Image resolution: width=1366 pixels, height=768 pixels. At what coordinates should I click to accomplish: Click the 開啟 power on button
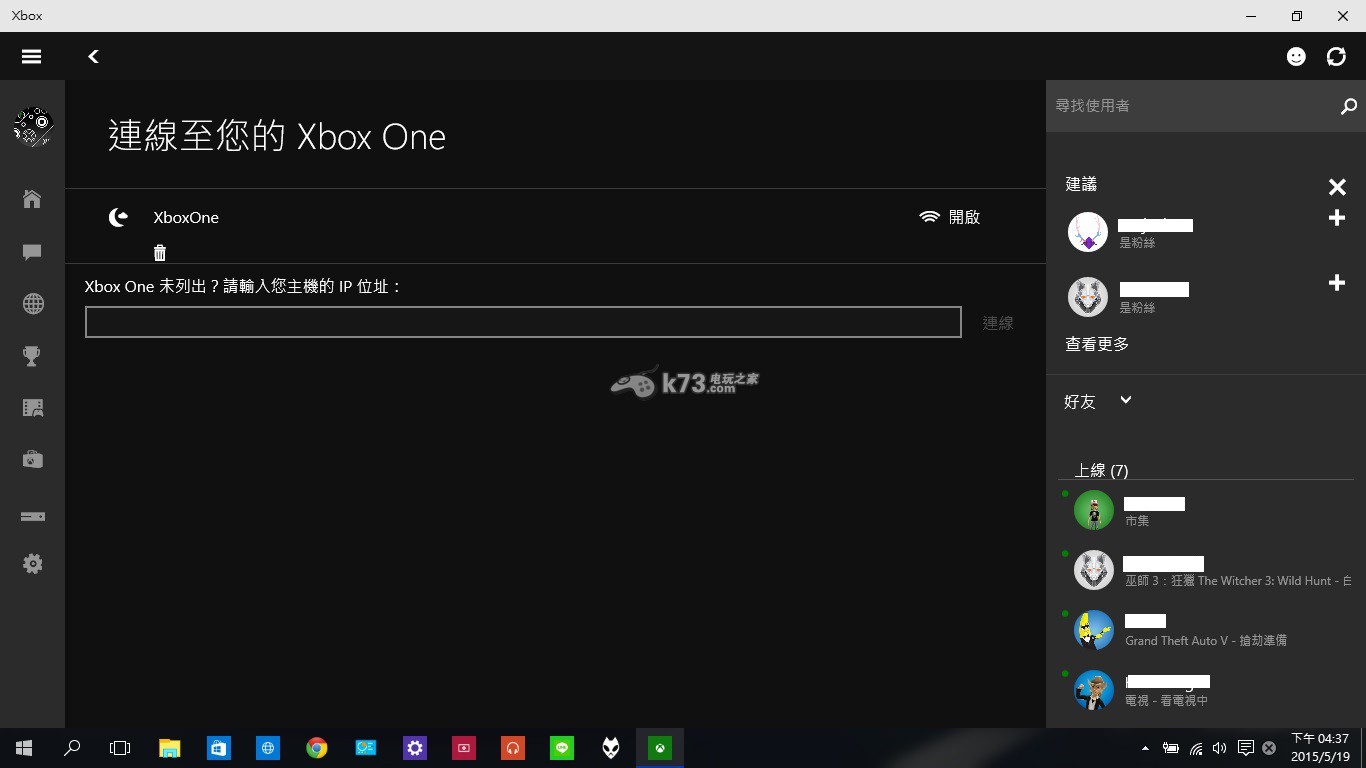pyautogui.click(x=949, y=217)
